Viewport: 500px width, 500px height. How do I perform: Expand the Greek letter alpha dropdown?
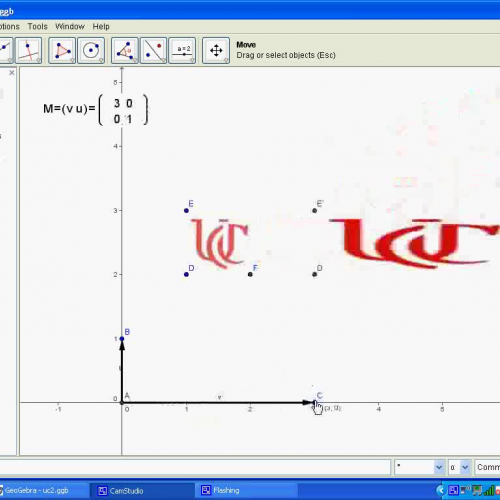(465, 467)
